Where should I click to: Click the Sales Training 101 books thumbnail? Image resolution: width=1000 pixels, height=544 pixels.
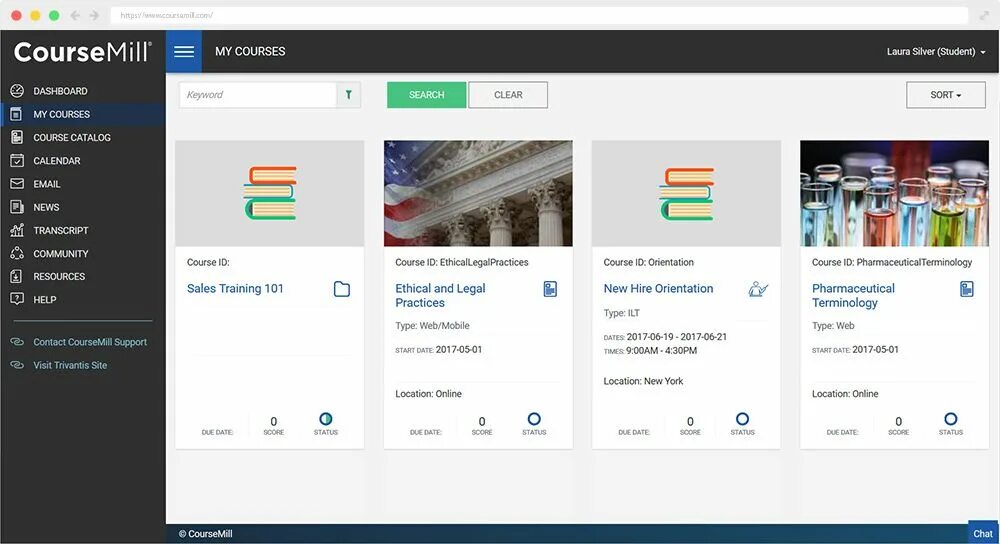pos(270,193)
